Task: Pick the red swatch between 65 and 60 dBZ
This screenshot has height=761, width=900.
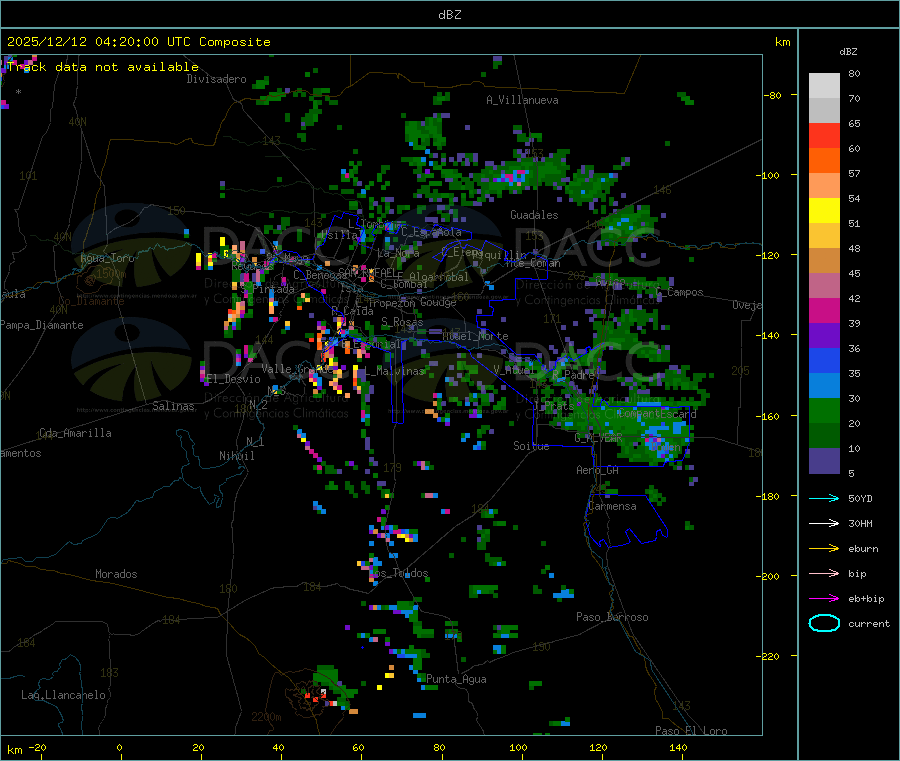Action: [824, 135]
